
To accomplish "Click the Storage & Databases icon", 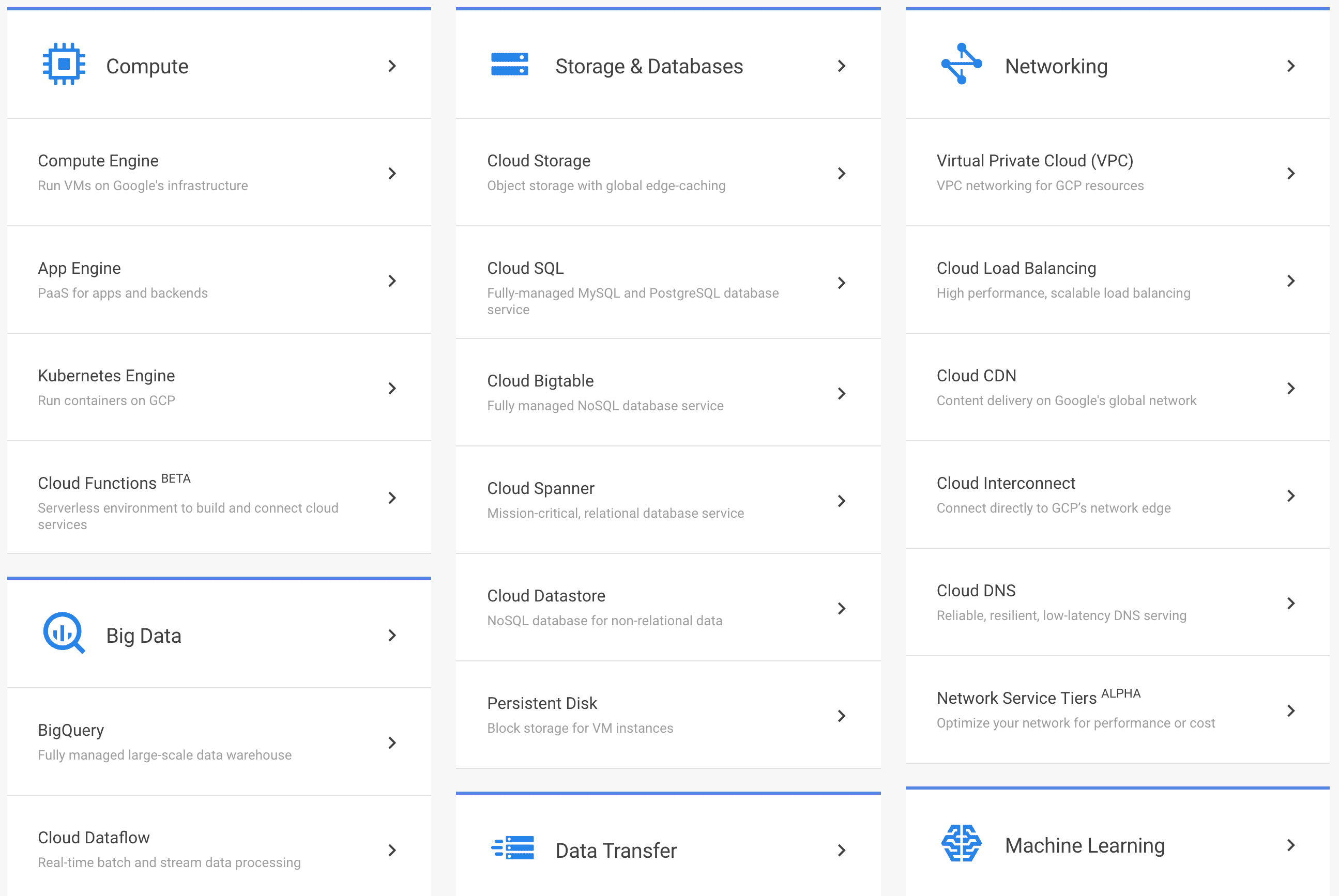I will 509,64.
